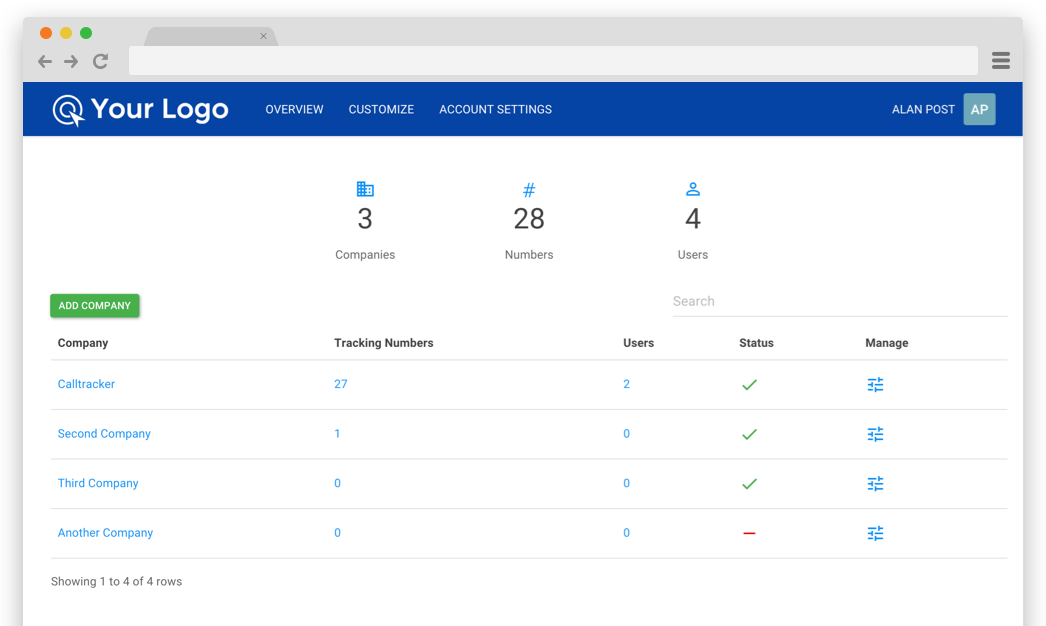Click the Search input field
1046x626 pixels.
point(839,301)
